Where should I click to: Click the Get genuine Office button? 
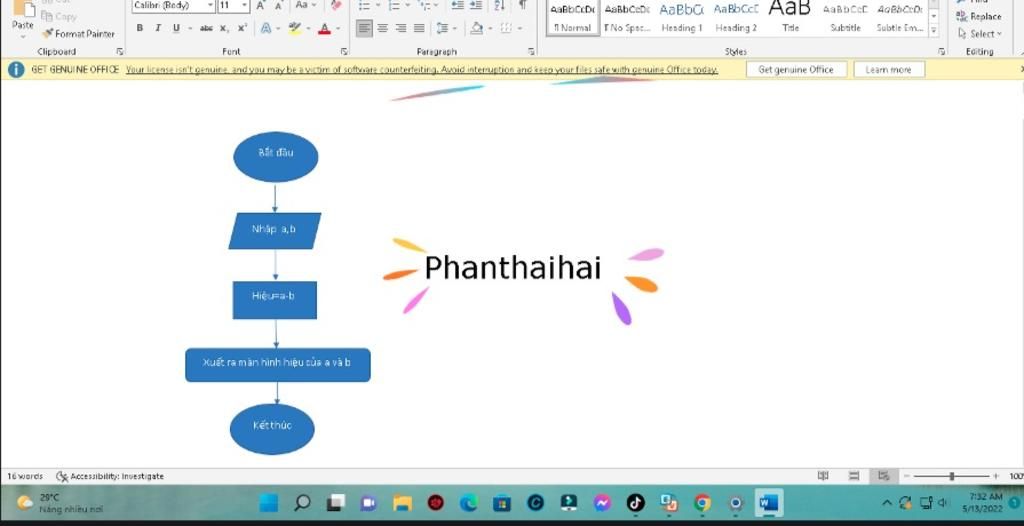tap(796, 69)
